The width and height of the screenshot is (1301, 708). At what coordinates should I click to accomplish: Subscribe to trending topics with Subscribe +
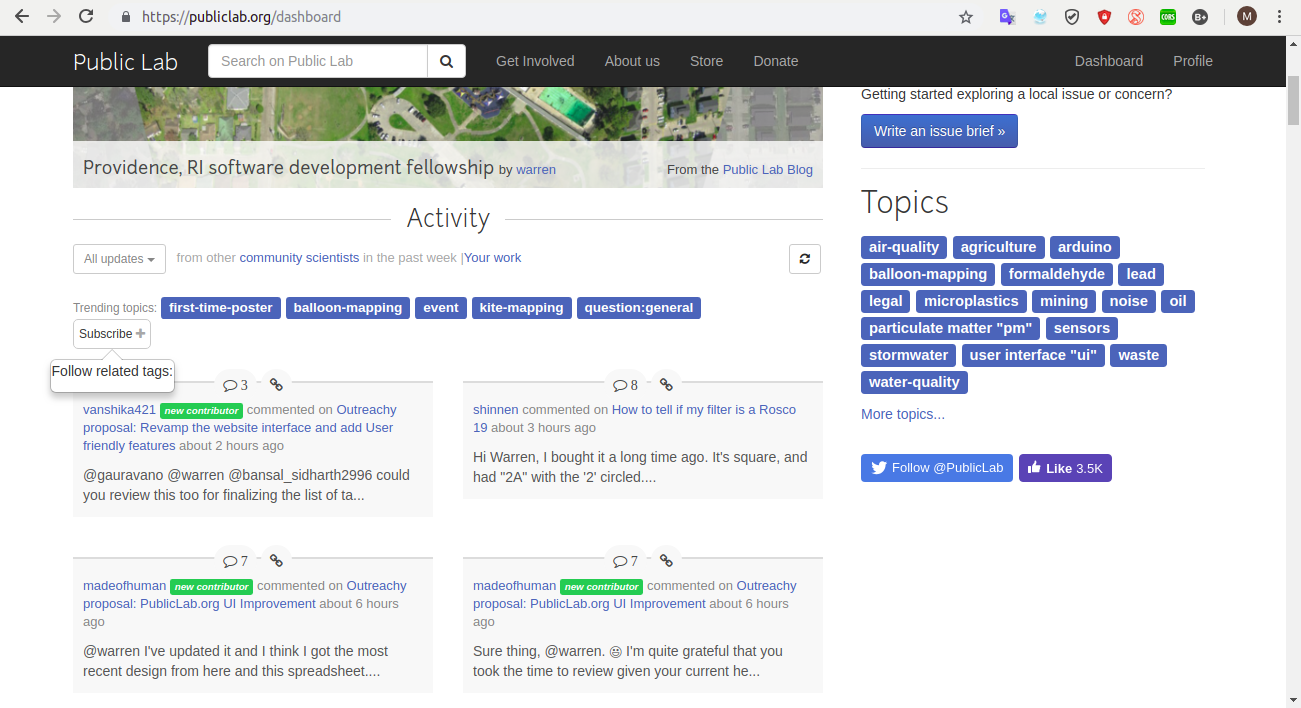tap(111, 333)
